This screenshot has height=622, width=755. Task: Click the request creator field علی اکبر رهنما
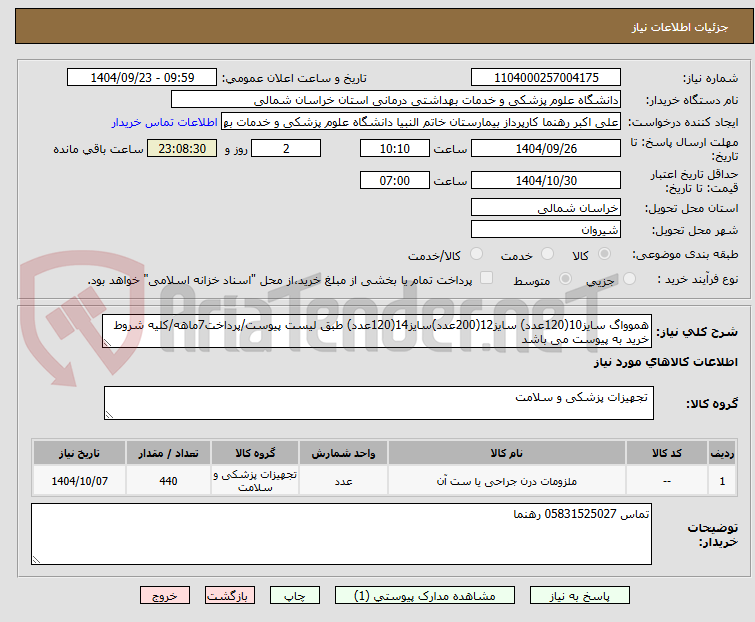click(421, 122)
